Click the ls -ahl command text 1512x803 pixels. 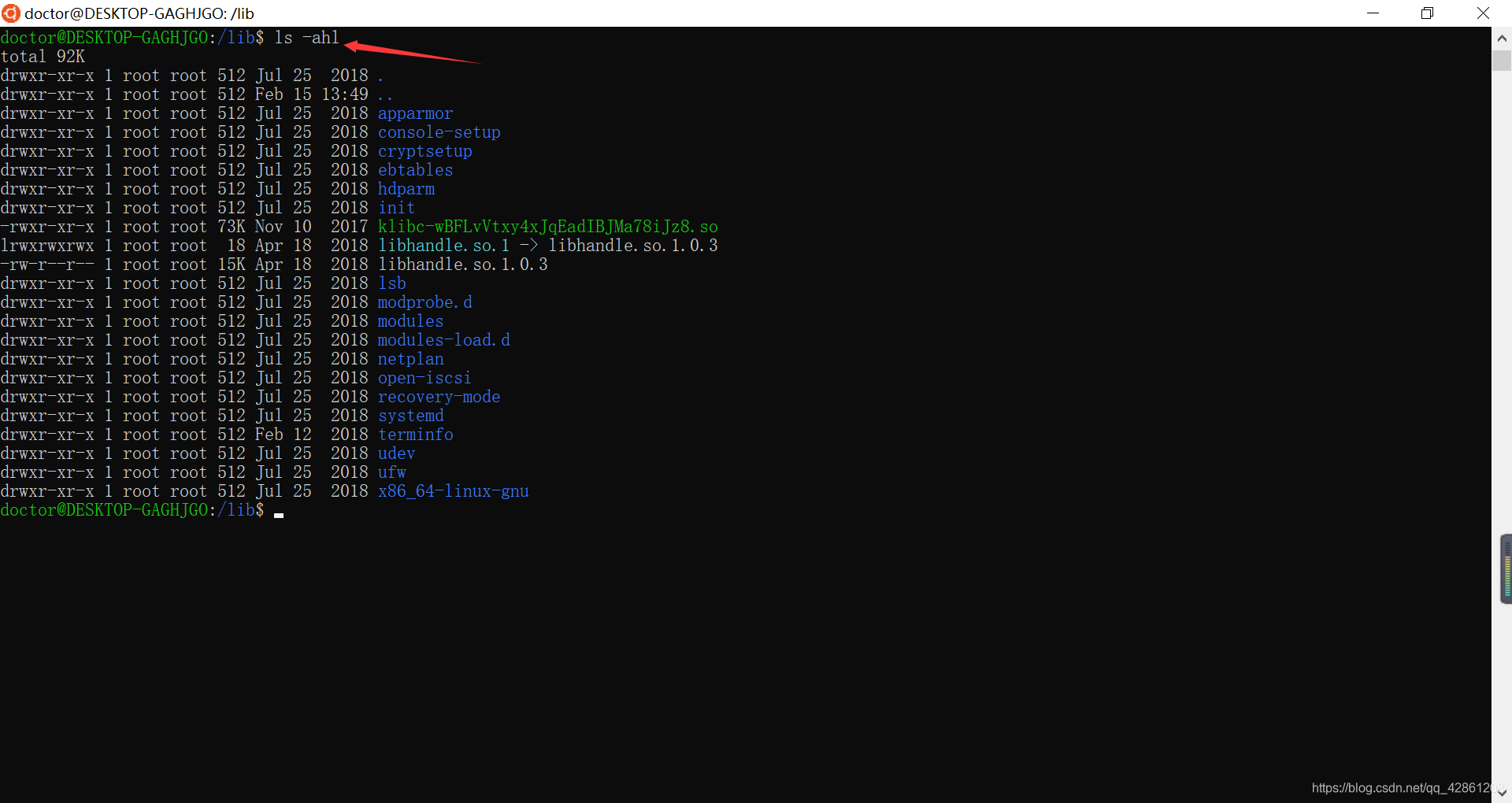pos(306,37)
